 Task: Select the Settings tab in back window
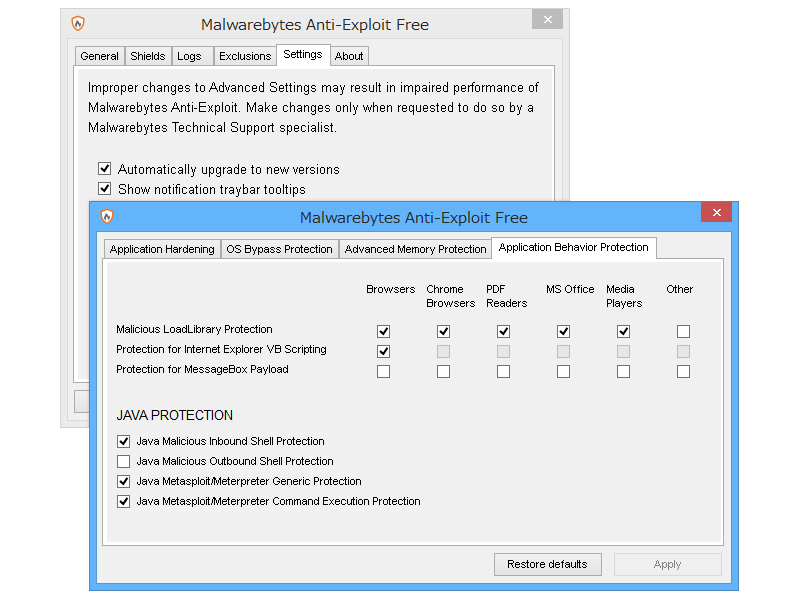coord(303,55)
